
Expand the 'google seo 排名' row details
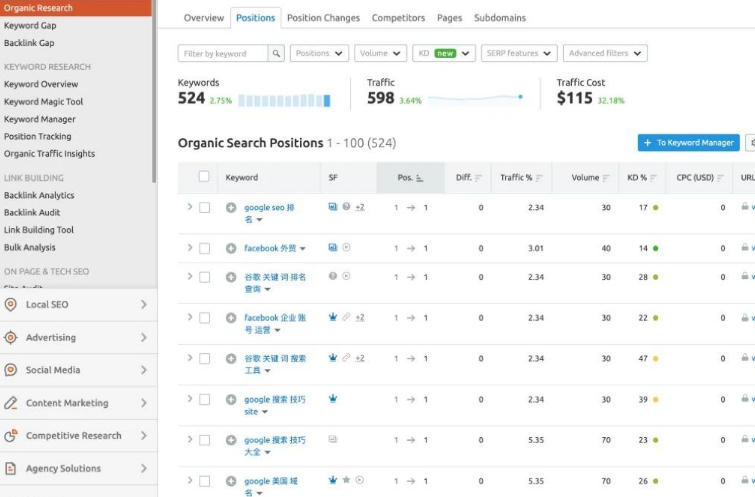click(x=190, y=207)
